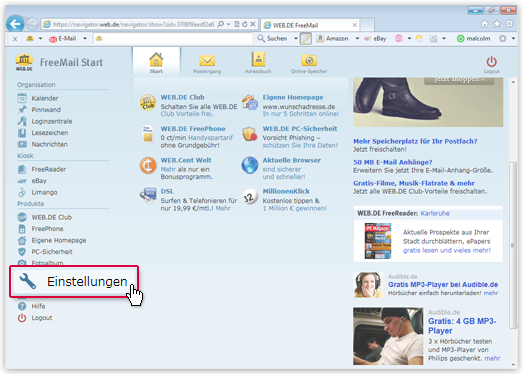This screenshot has width=523, height=374.
Task: Click the WEB.DE toolbar logo icon
Action: (x=30, y=39)
